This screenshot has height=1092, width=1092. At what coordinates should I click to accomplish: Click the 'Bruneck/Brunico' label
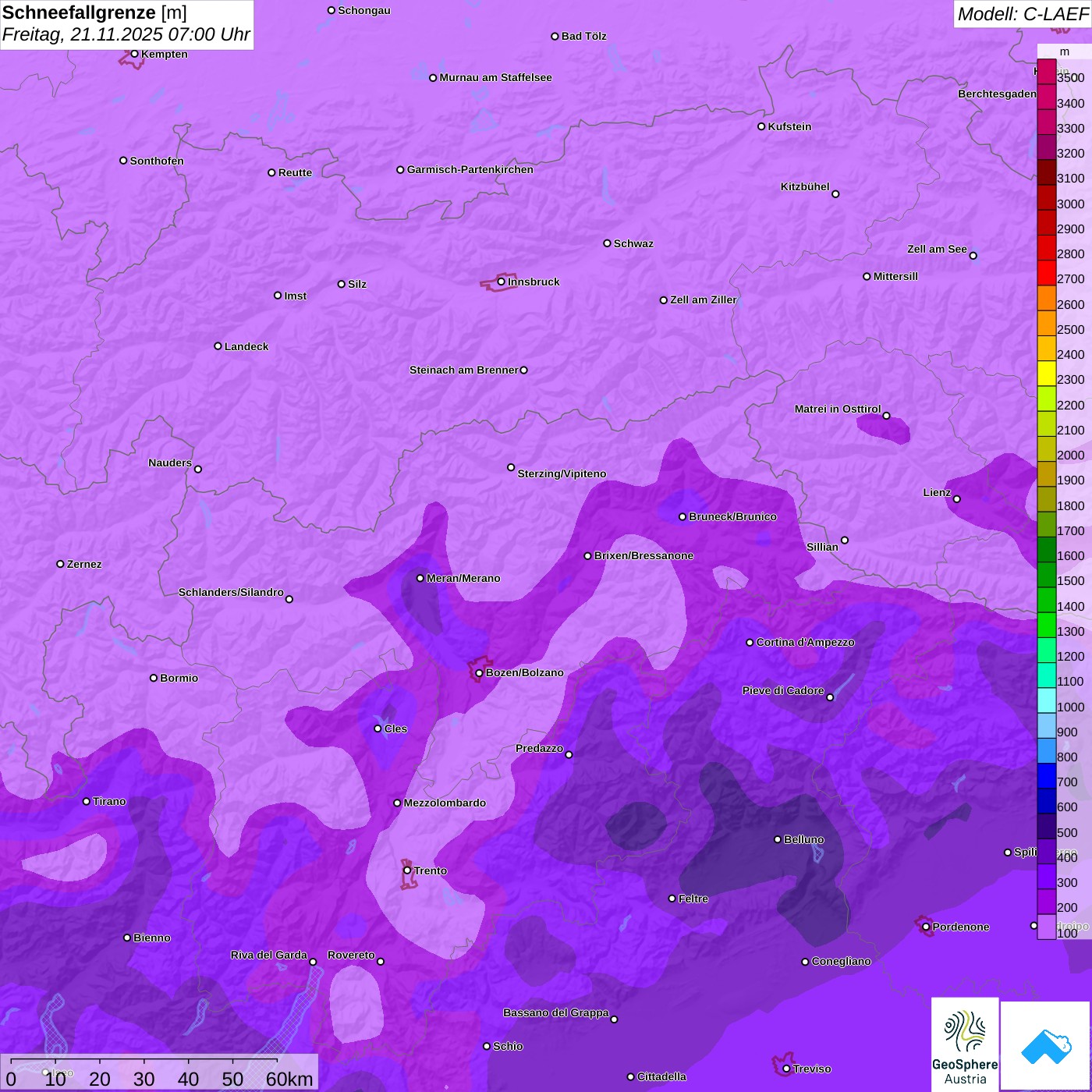coord(732,516)
